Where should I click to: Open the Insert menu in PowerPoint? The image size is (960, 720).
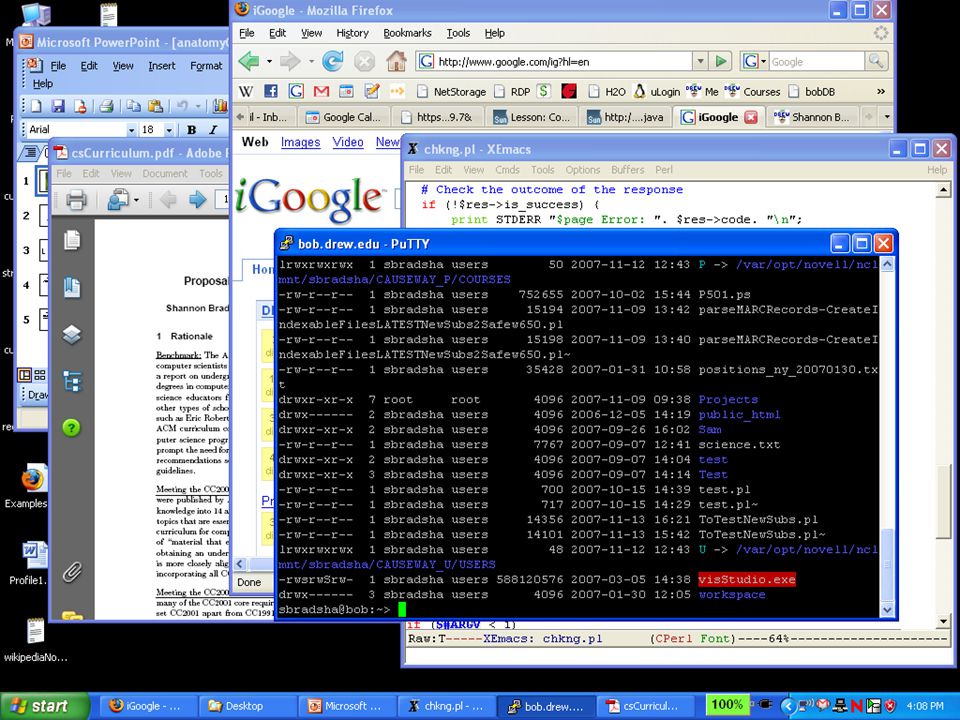click(x=162, y=66)
